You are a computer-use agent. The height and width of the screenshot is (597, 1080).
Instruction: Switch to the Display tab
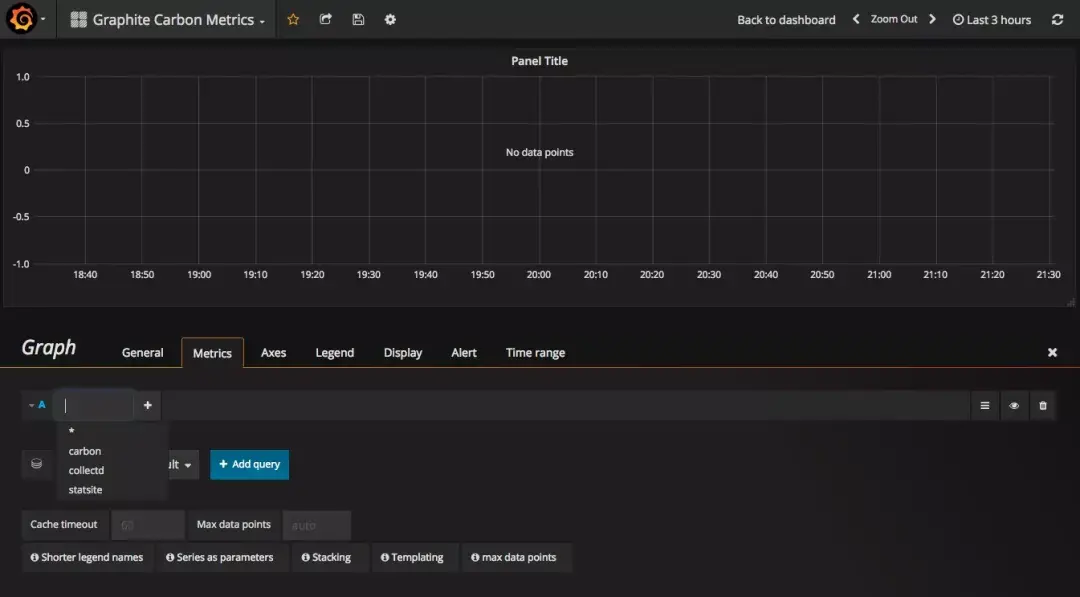(403, 353)
